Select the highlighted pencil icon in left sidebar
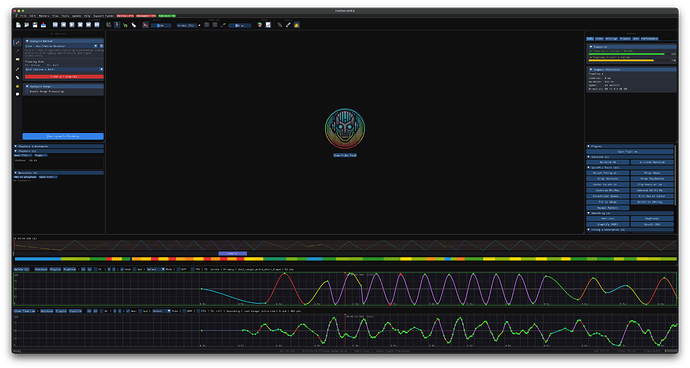The height and width of the screenshot is (368, 690). pos(18,43)
